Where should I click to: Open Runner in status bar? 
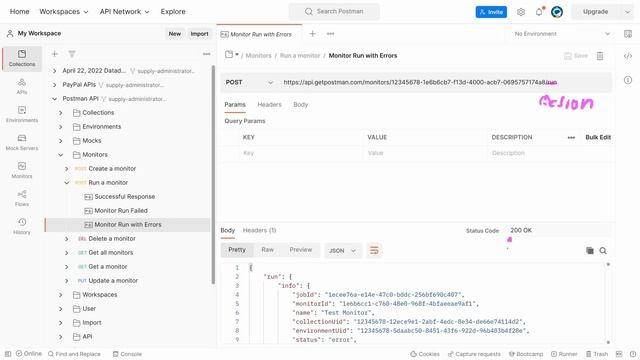[564, 354]
